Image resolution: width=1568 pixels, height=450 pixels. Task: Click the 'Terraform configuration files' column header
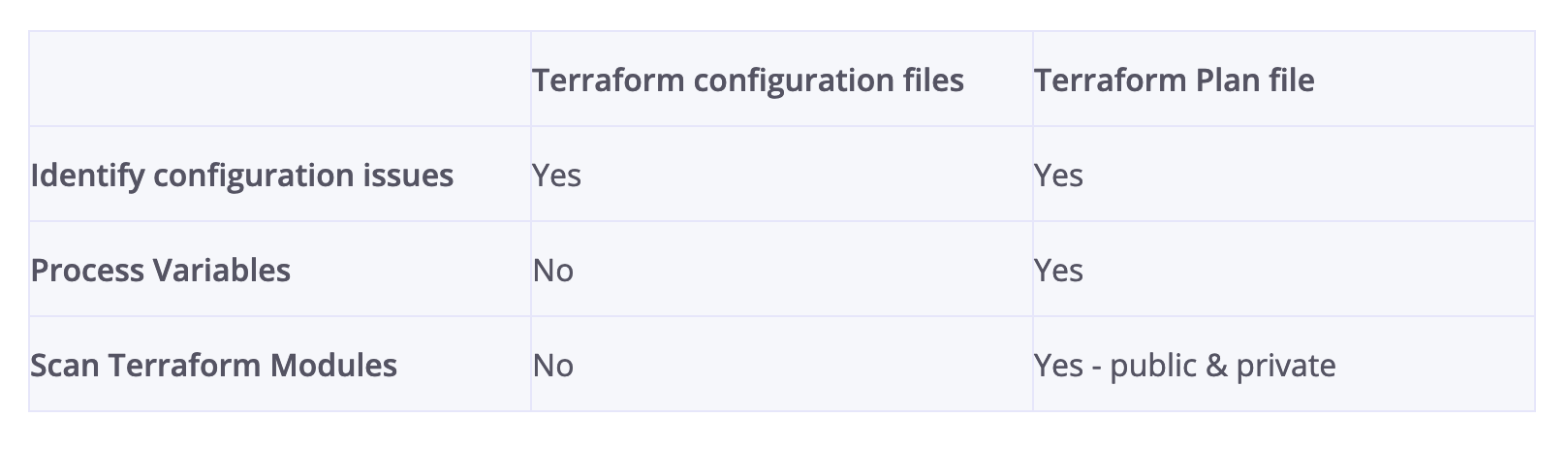pyautogui.click(x=748, y=80)
